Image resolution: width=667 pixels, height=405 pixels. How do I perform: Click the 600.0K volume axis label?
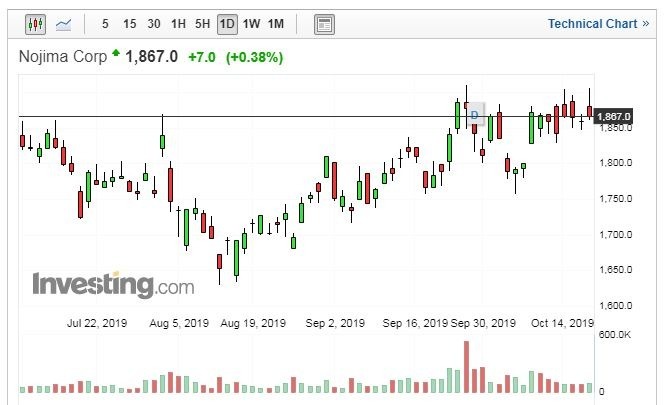tap(615, 335)
